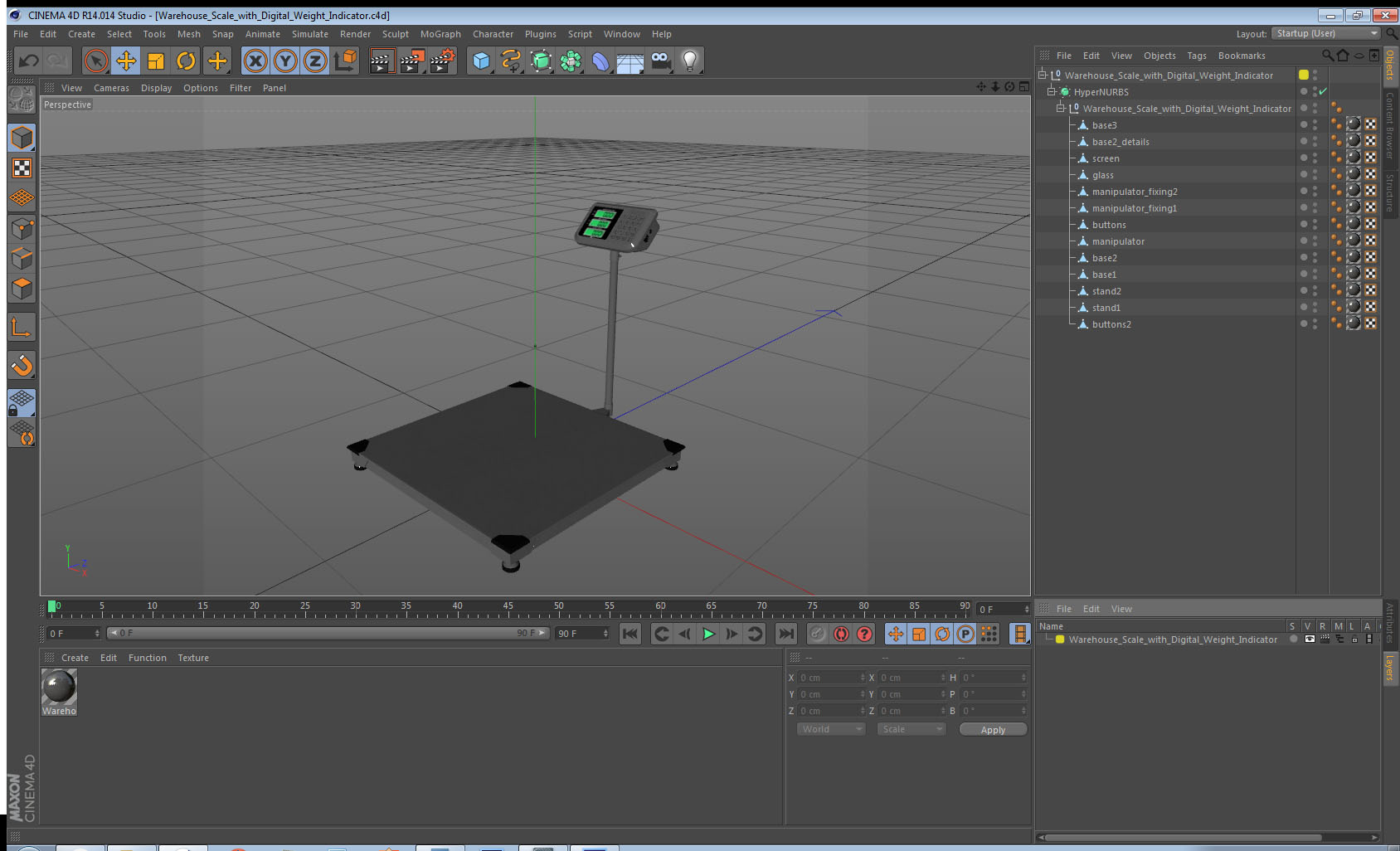Switch to Texture mode checker icon
1400x851 pixels.
[x=22, y=168]
